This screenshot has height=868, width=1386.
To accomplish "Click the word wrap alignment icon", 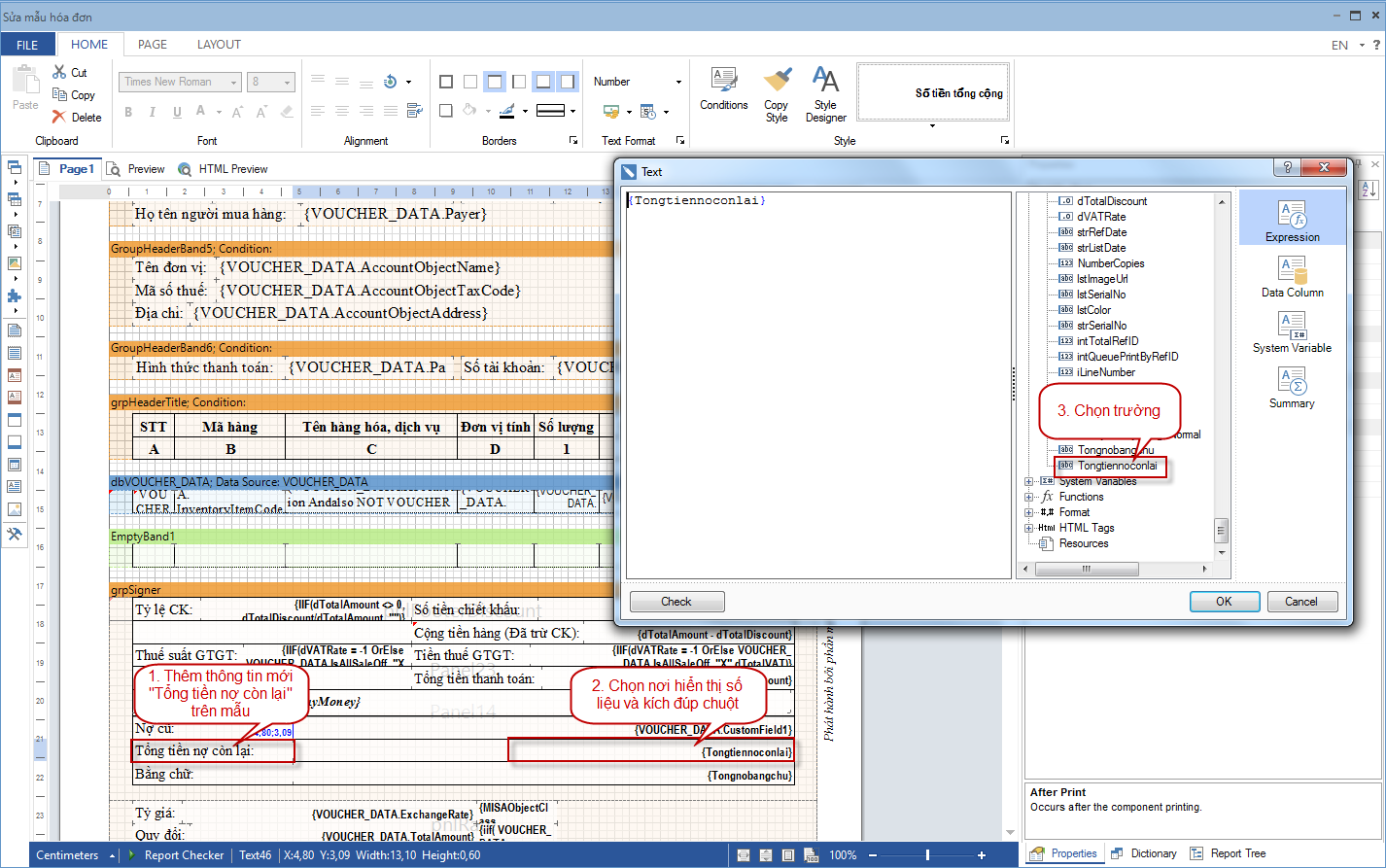I will 415,111.
